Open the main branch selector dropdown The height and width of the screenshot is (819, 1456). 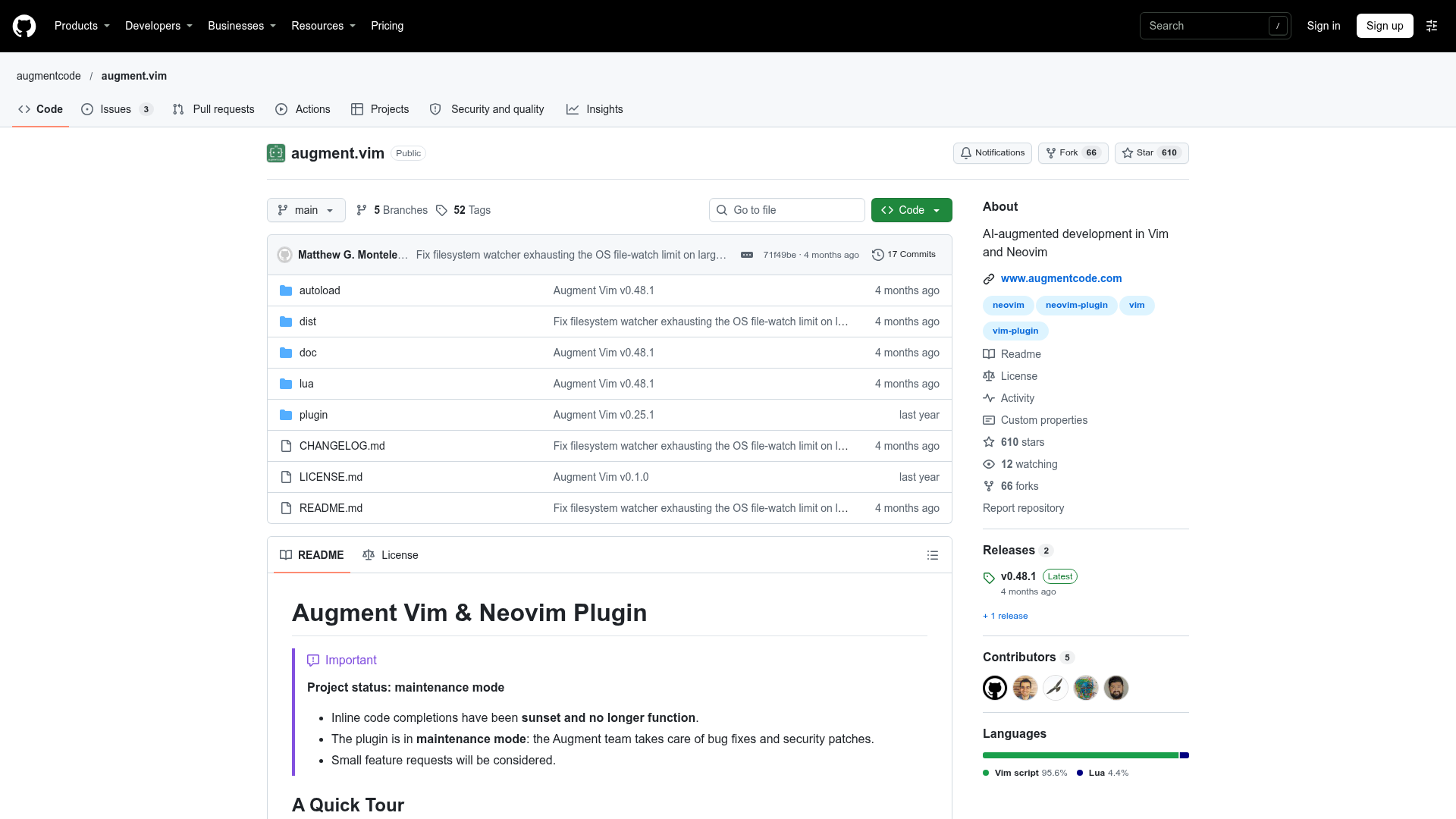coord(306,210)
